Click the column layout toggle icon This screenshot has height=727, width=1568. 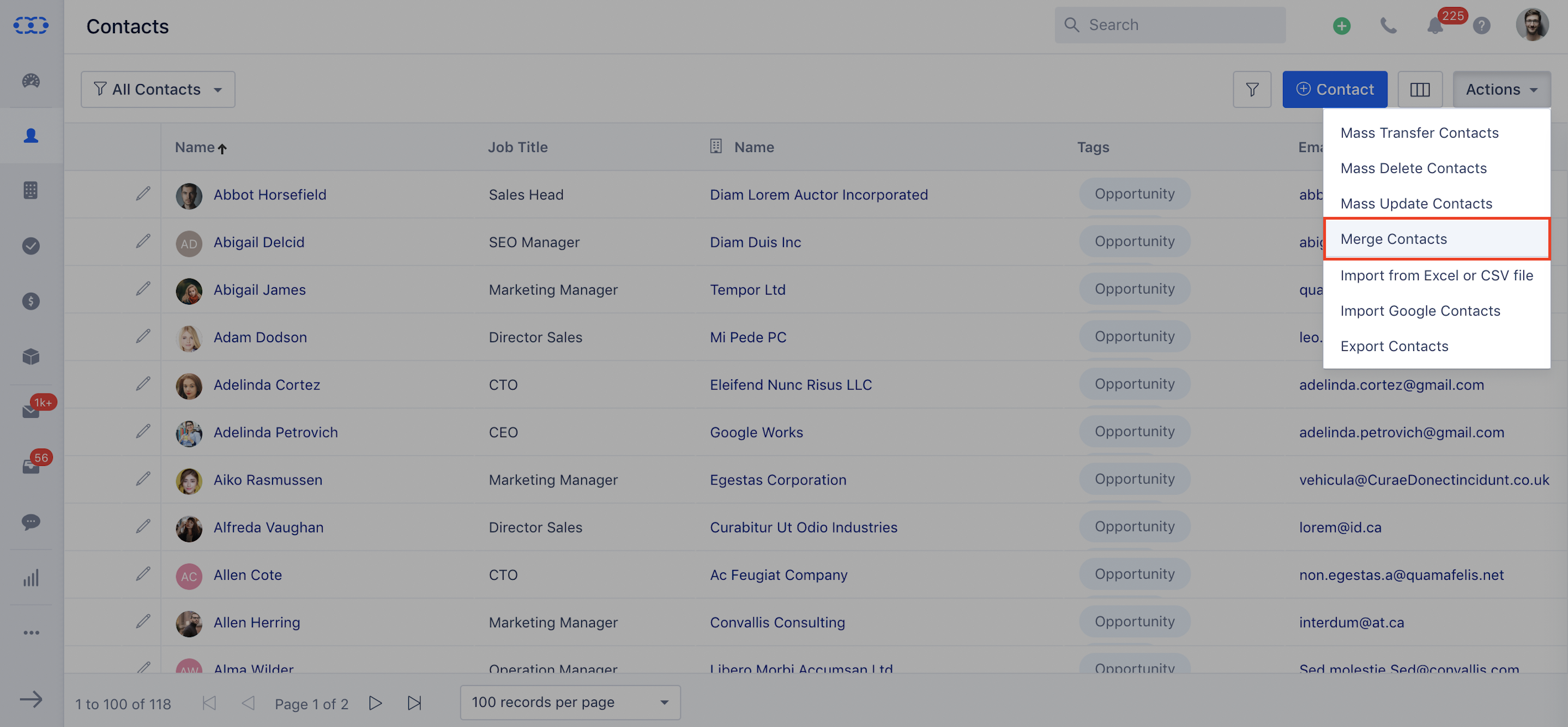1420,89
